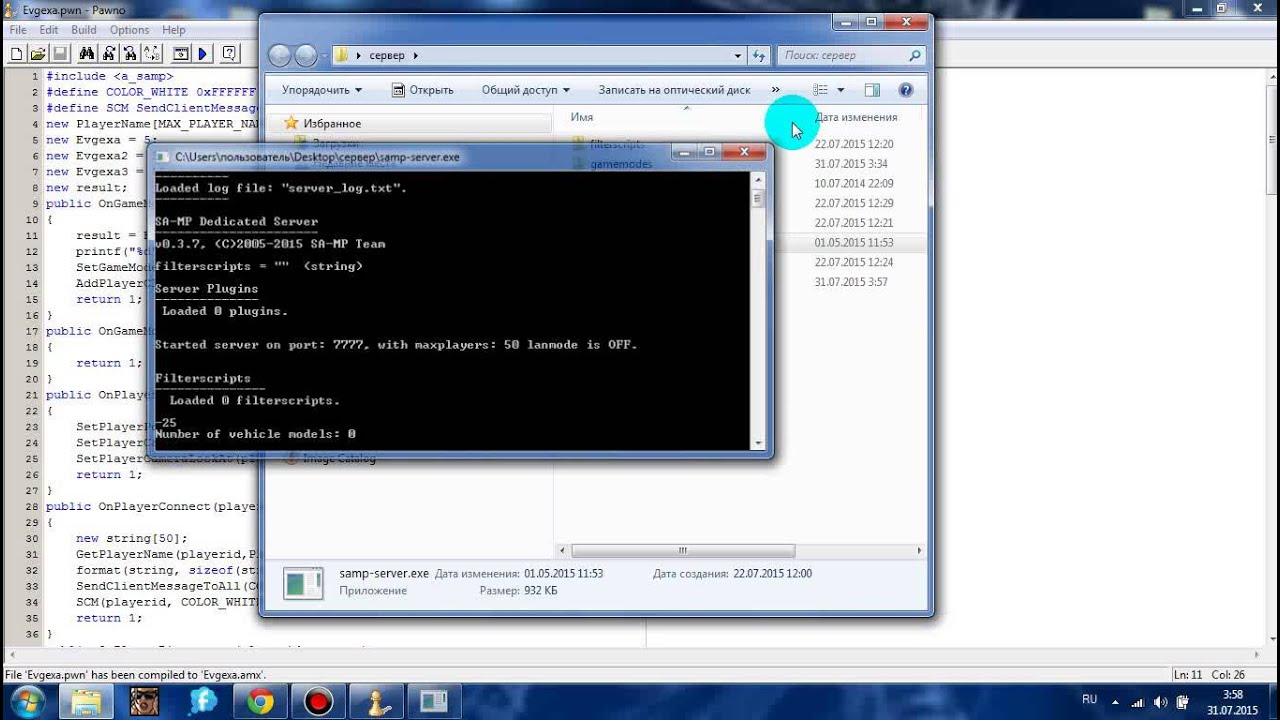The height and width of the screenshot is (720, 1280).
Task: Select 'Избранное' in the Explorer navigation pane
Action: (x=332, y=123)
